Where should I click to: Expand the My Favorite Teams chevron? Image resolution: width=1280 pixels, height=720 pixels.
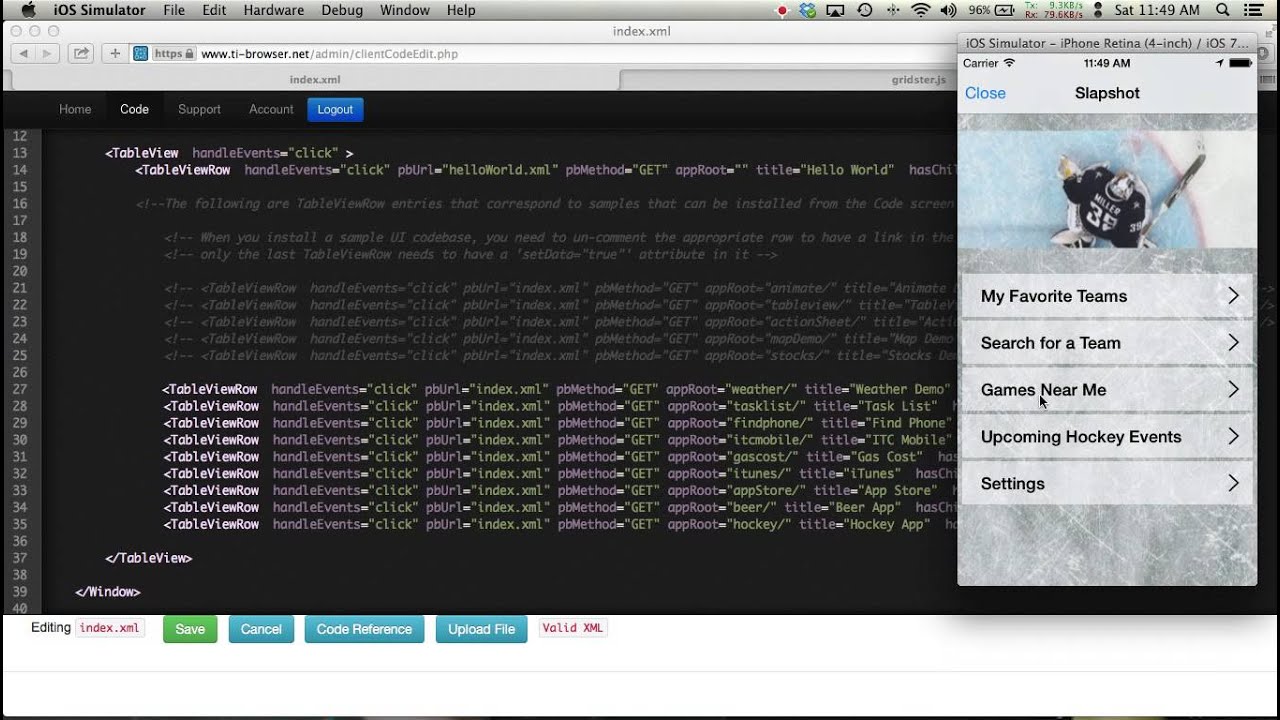(1233, 296)
